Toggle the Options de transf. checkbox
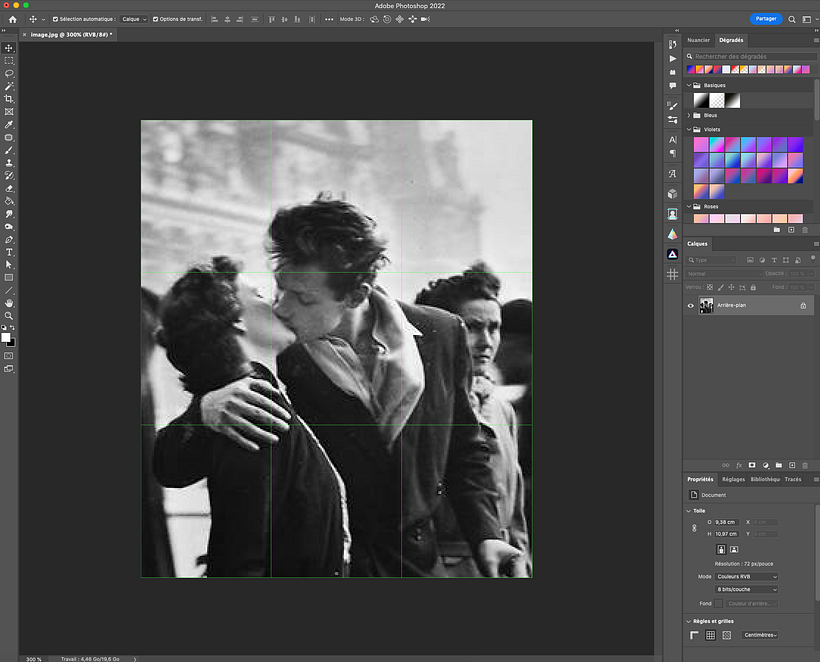 [156, 19]
